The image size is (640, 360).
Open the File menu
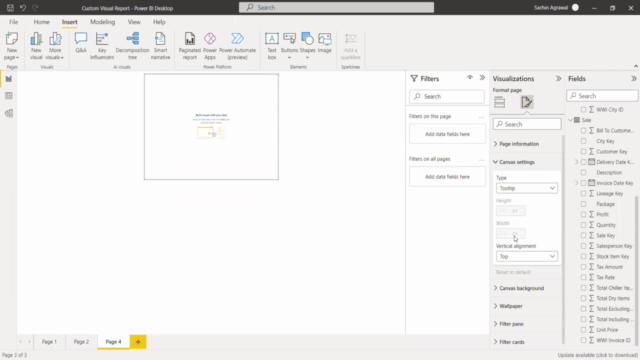point(13,22)
